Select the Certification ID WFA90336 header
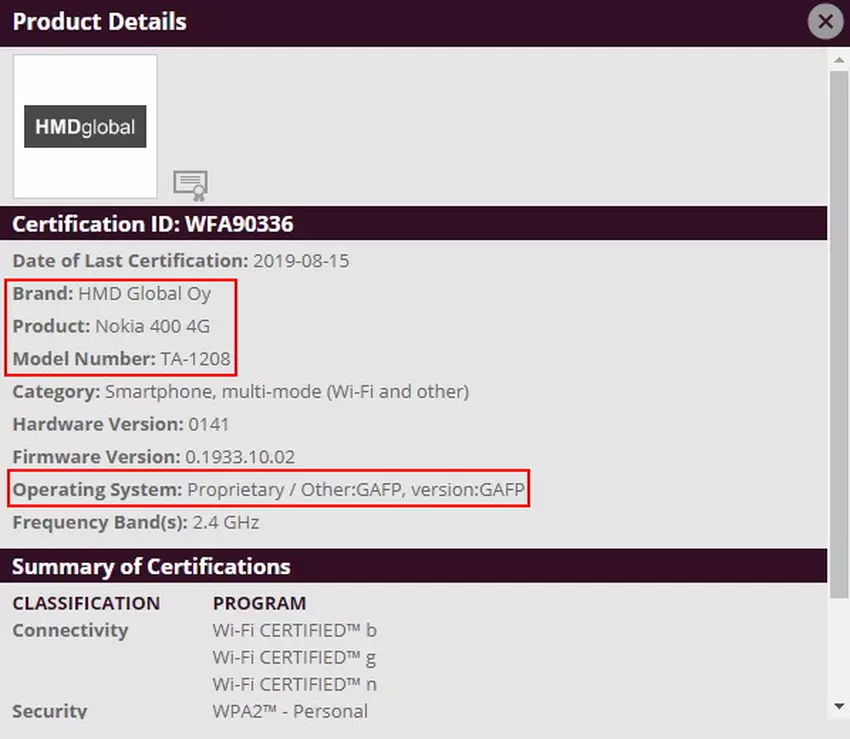This screenshot has width=850, height=739. (152, 224)
